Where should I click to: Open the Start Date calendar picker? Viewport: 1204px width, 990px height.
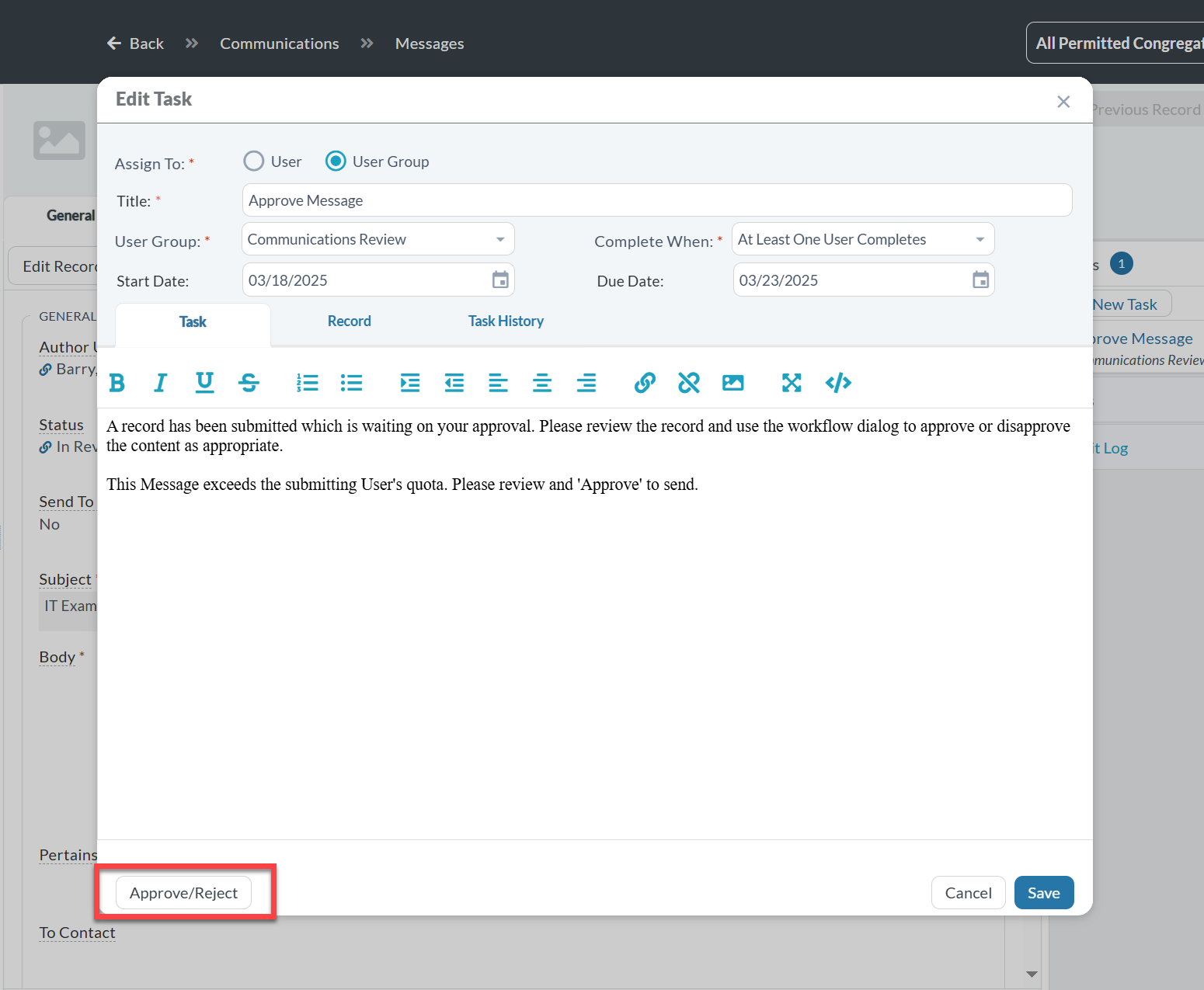pyautogui.click(x=500, y=280)
